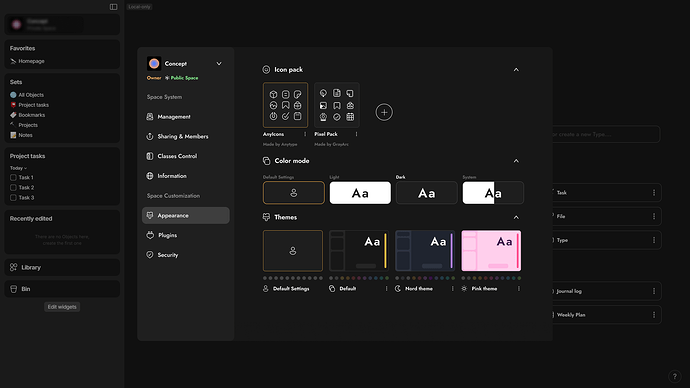Image resolution: width=690 pixels, height=388 pixels.
Task: Open Default theme options menu
Action: click(387, 289)
